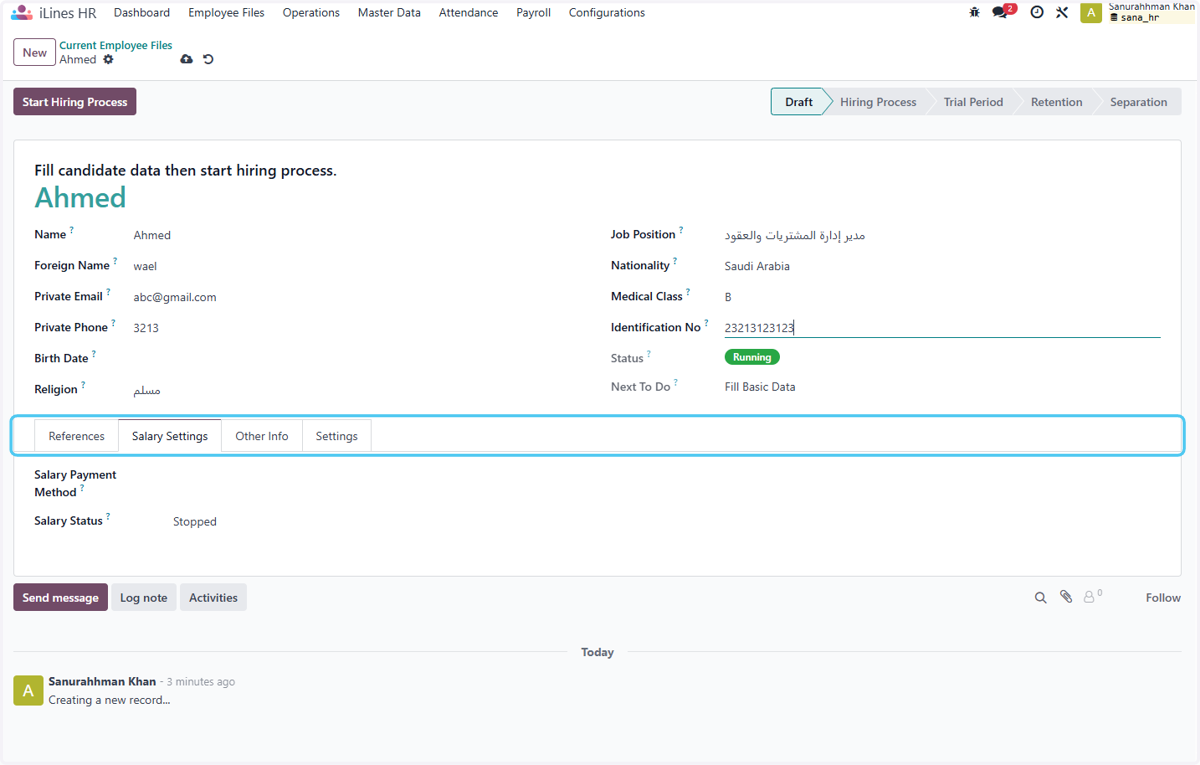This screenshot has height=765, width=1200.
Task: Click the New button
Action: (x=35, y=53)
